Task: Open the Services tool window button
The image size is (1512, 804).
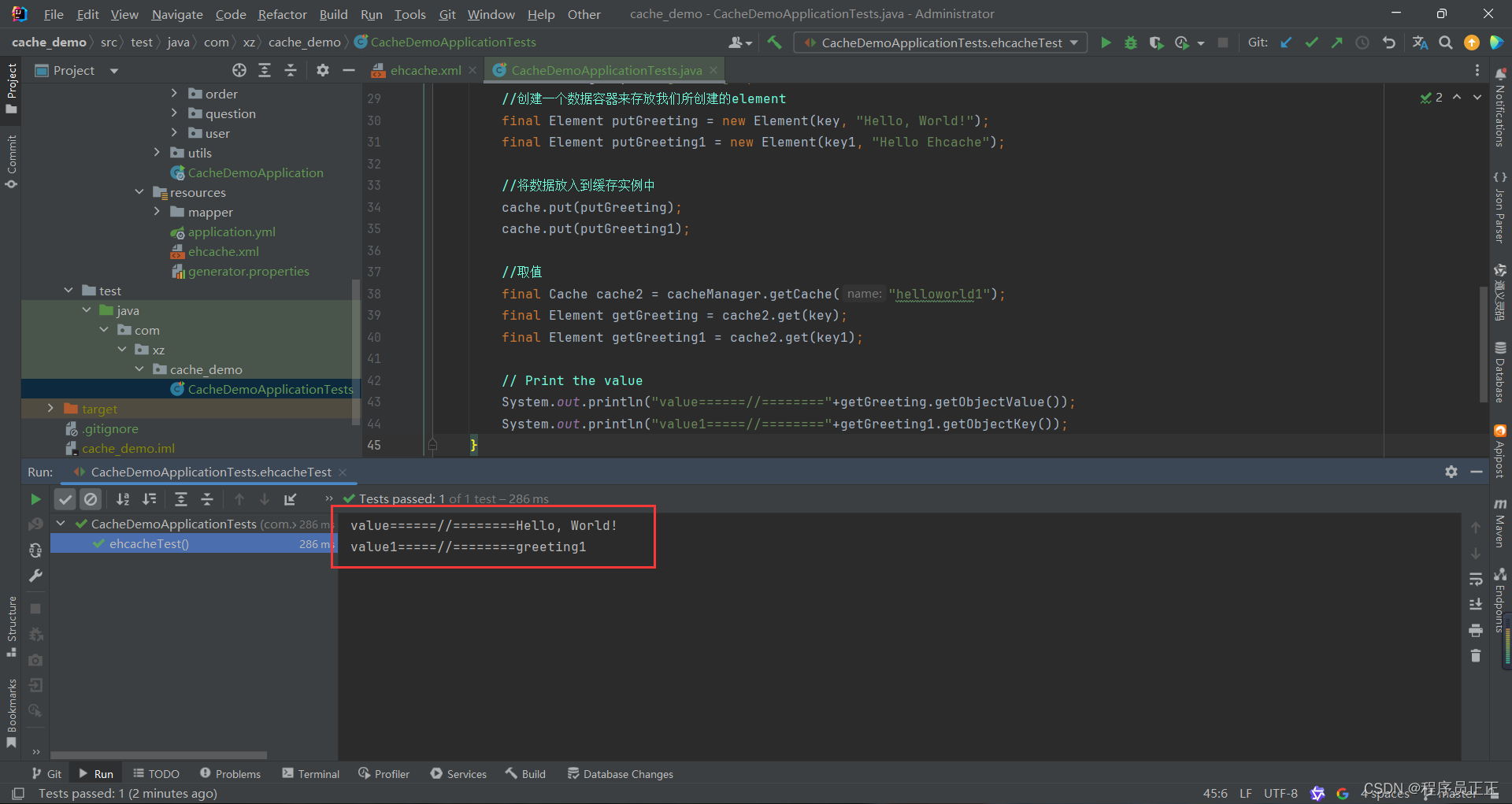Action: tap(458, 774)
